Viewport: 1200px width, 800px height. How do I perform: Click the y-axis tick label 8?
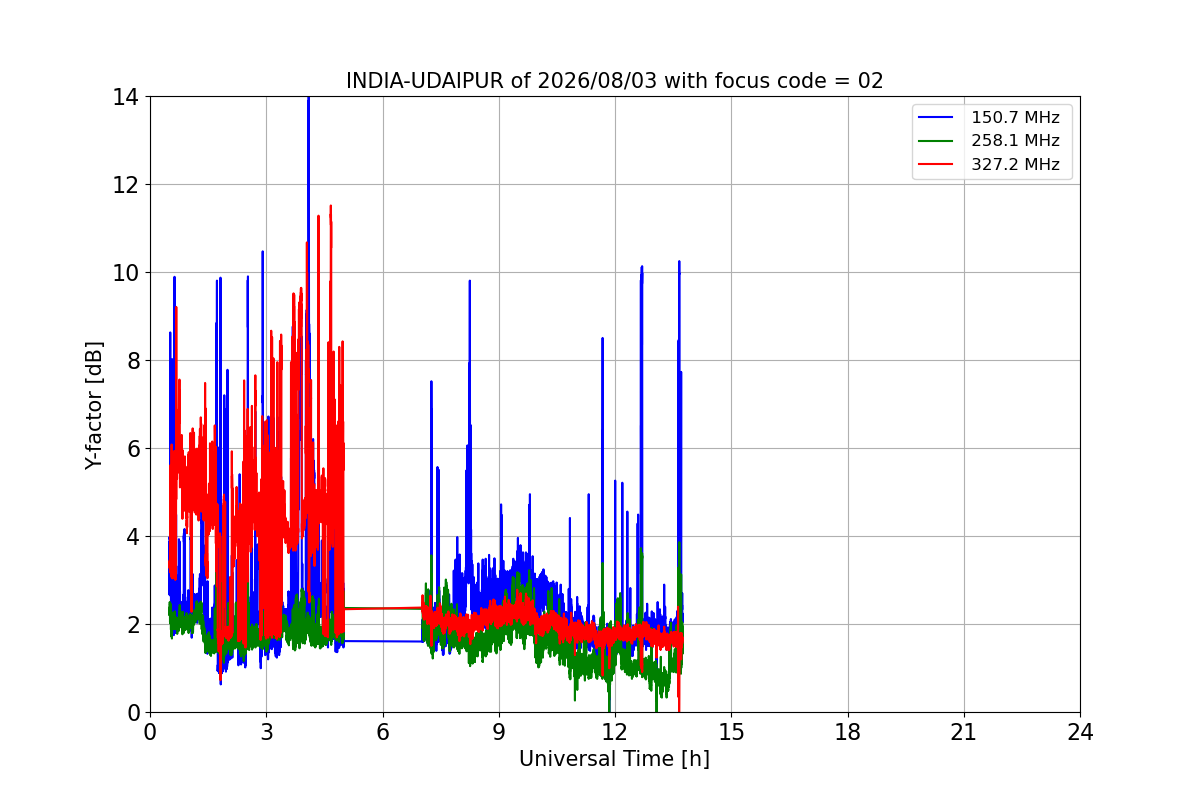click(133, 361)
